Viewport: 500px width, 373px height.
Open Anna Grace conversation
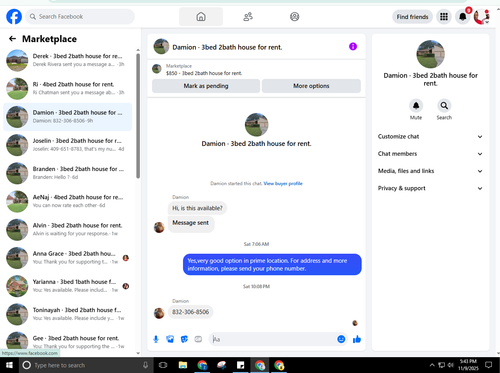tap(68, 258)
